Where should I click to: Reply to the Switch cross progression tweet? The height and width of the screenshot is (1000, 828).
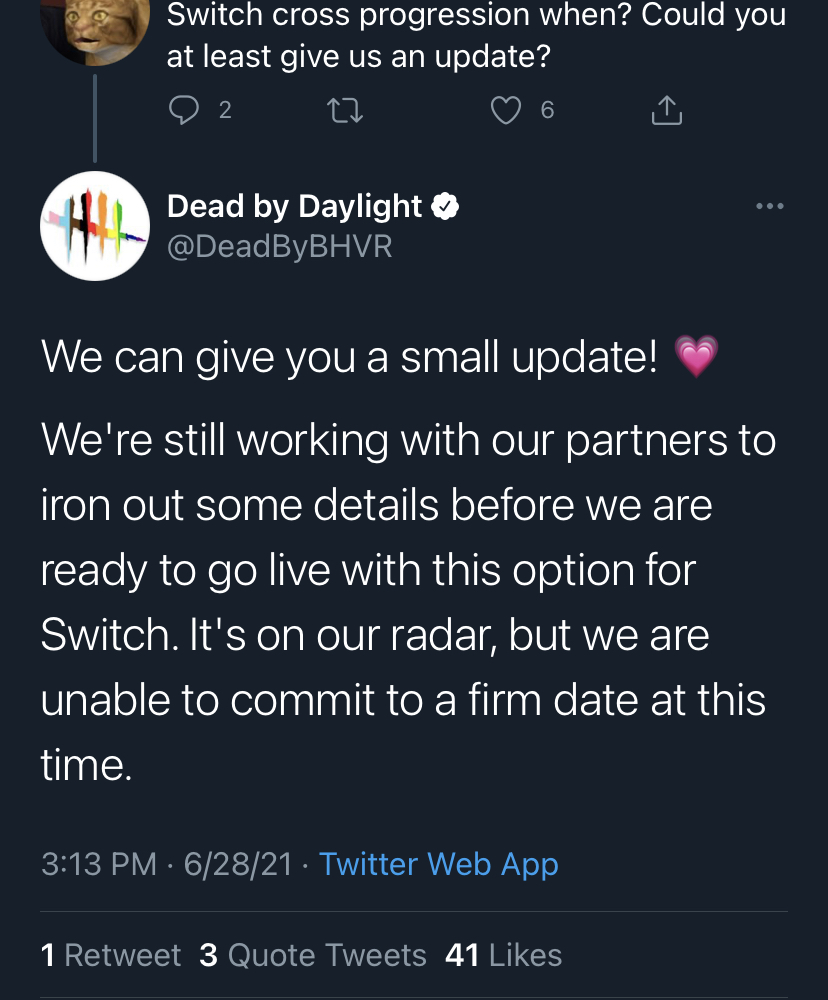pyautogui.click(x=184, y=110)
